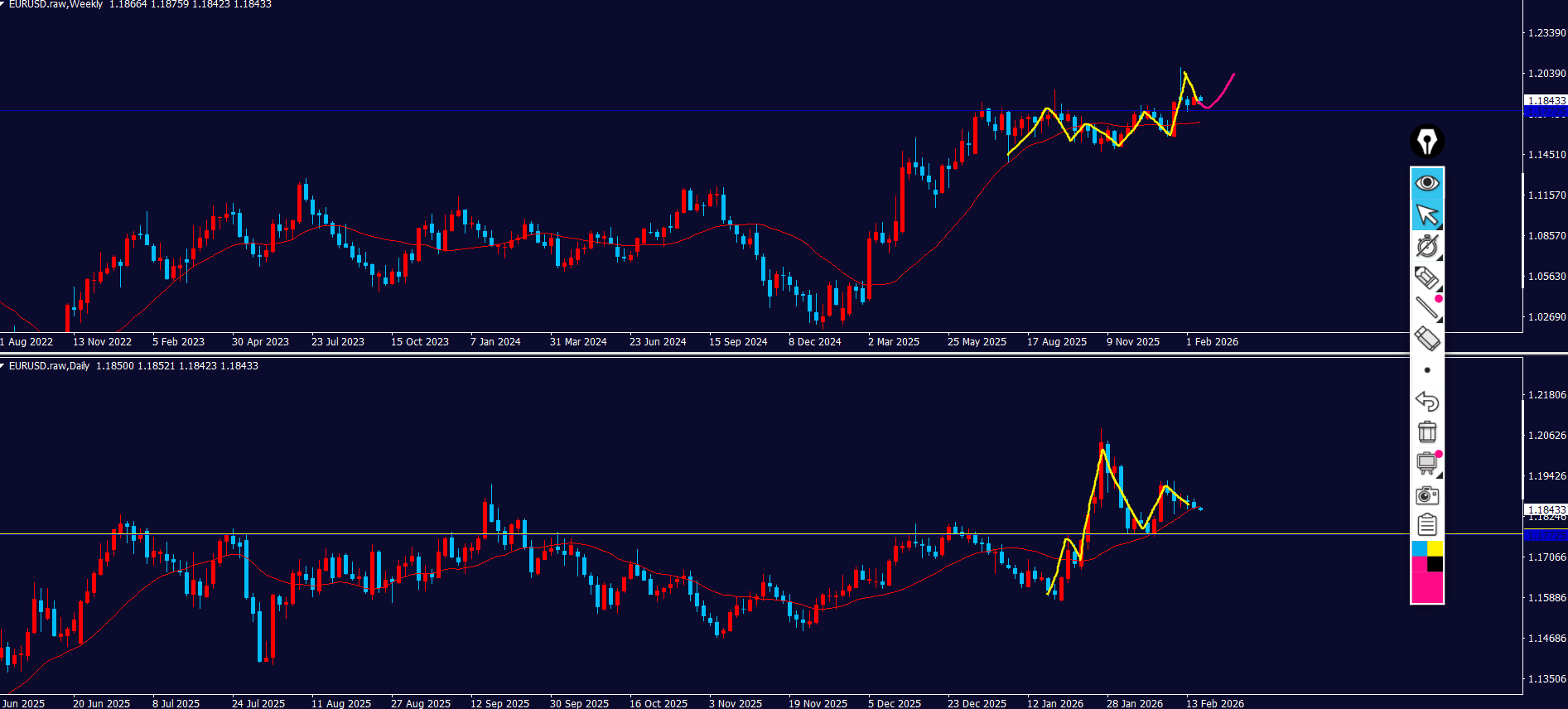Select the highlighter marker tool
Viewport: 1568px width, 709px height.
(1426, 277)
